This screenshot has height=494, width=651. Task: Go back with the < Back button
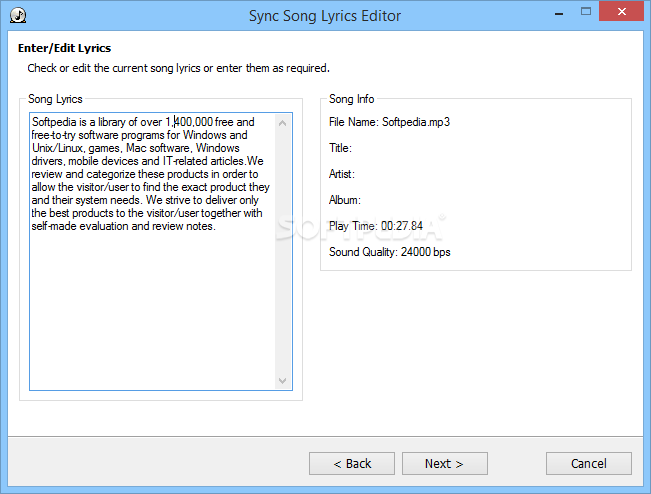(x=352, y=463)
